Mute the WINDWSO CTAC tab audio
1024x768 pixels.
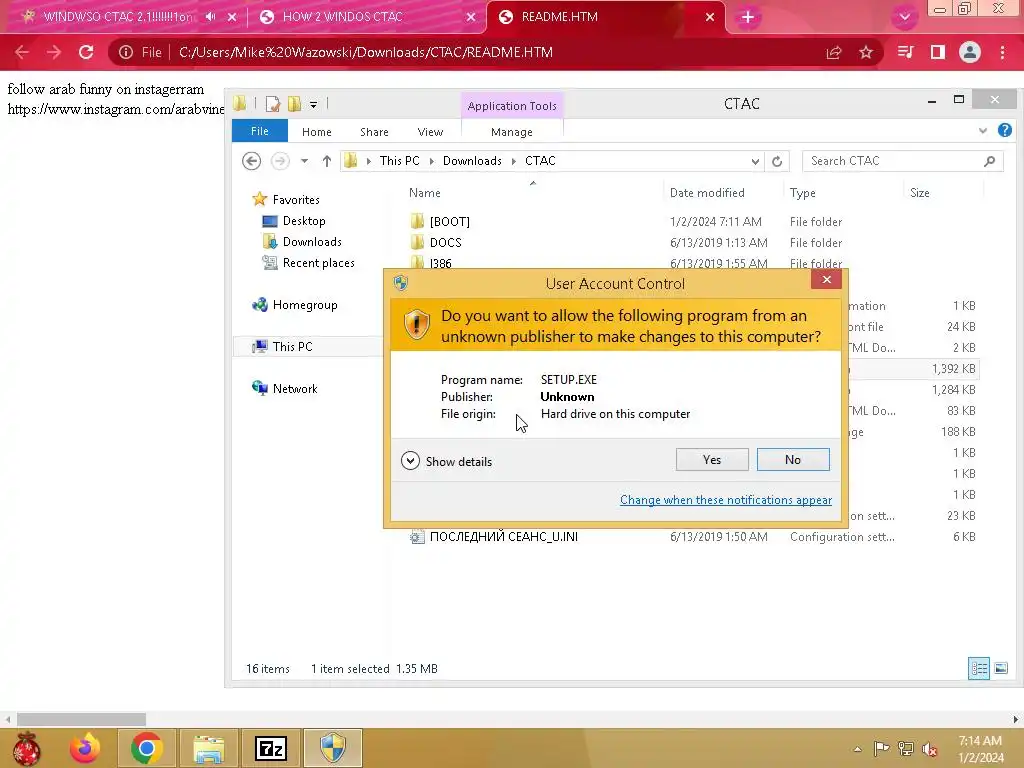pos(210,17)
